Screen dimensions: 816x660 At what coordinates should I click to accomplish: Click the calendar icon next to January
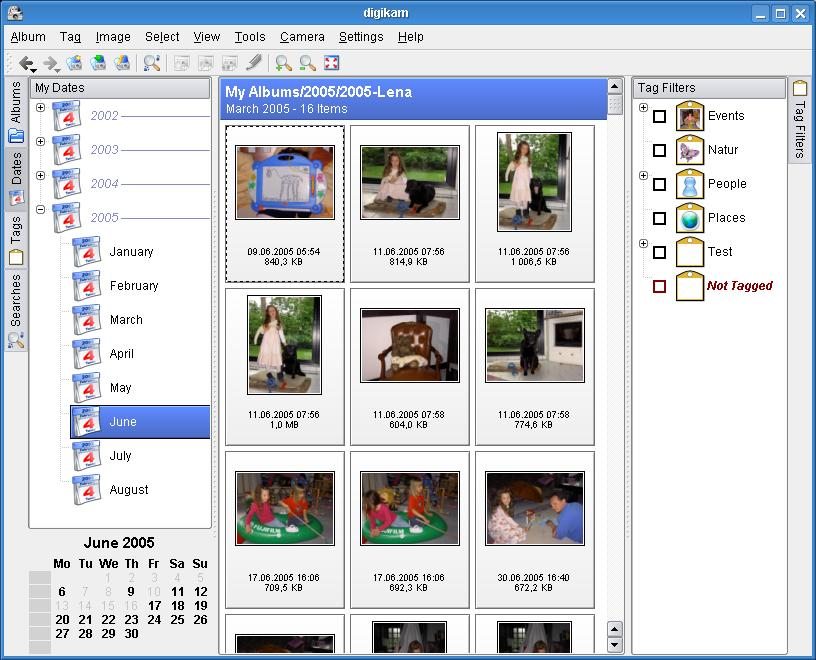(86, 252)
